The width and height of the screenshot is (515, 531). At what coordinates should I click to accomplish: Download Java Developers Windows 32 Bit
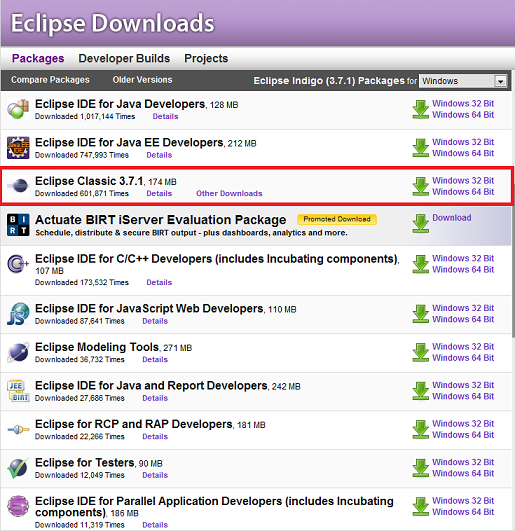tap(463, 103)
